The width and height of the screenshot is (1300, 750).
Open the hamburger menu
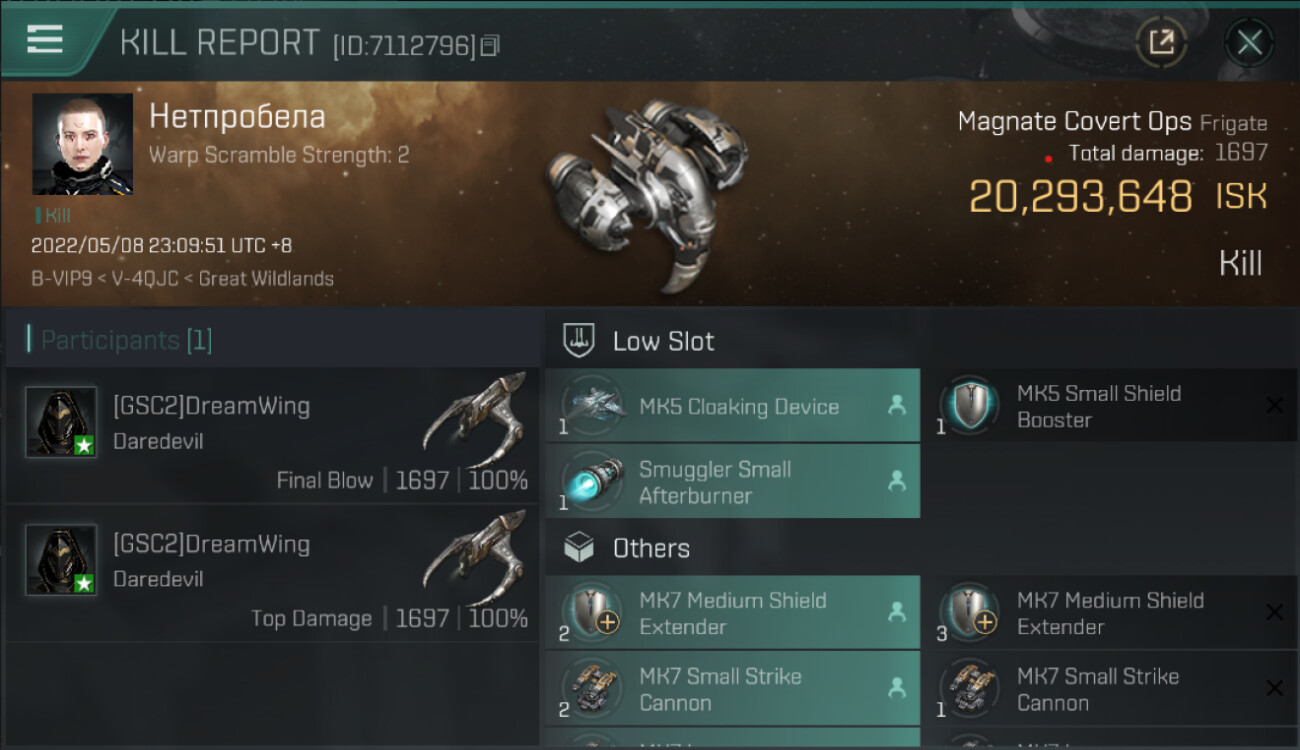click(45, 40)
